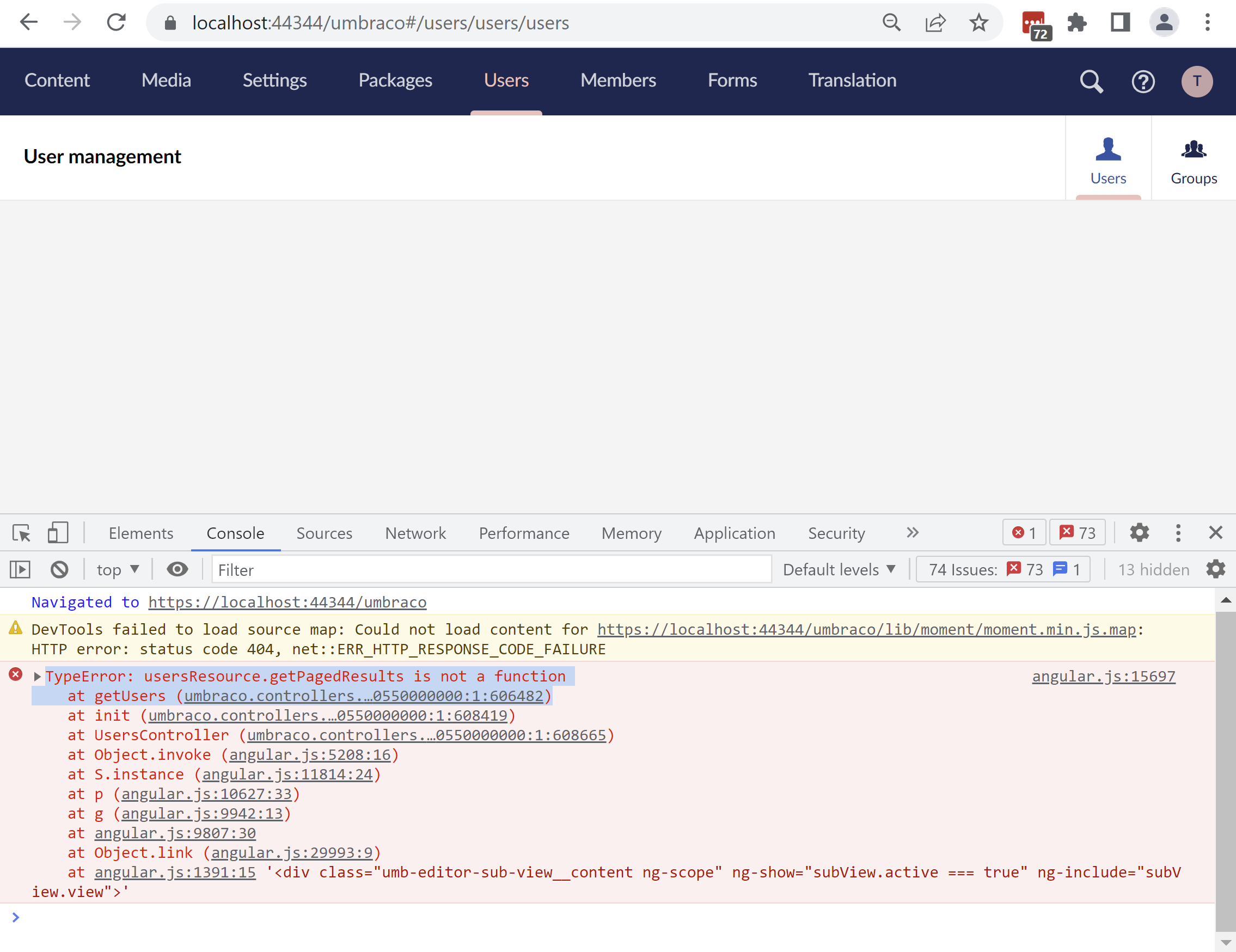Open the Settings section
This screenshot has height=952, width=1236.
tap(274, 81)
